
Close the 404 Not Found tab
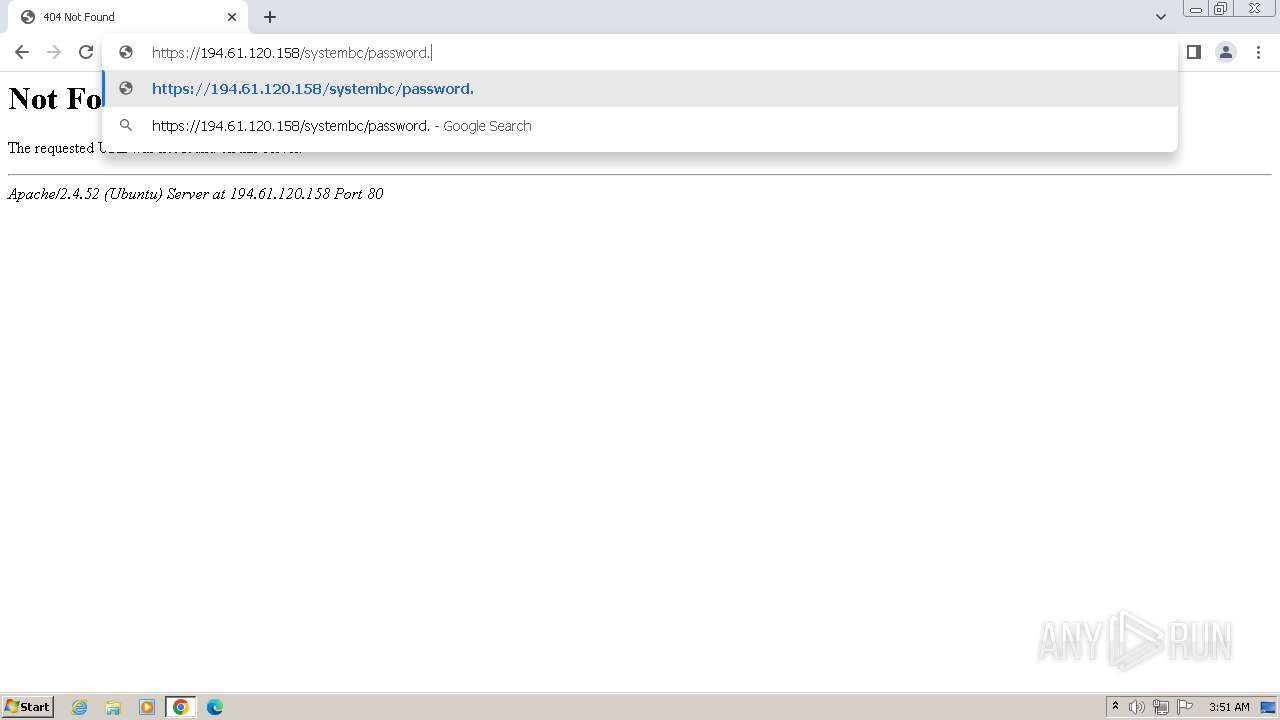coord(232,17)
